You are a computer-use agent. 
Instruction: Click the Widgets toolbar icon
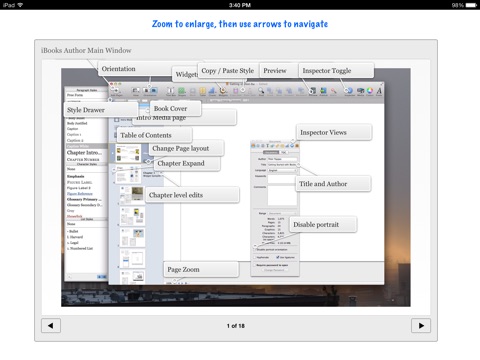click(x=223, y=90)
